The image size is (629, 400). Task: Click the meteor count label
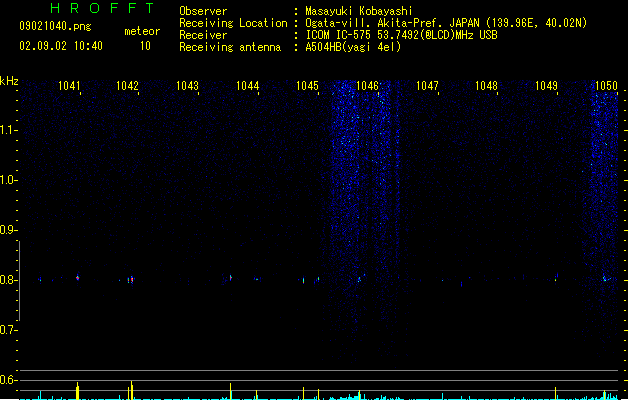click(x=142, y=31)
